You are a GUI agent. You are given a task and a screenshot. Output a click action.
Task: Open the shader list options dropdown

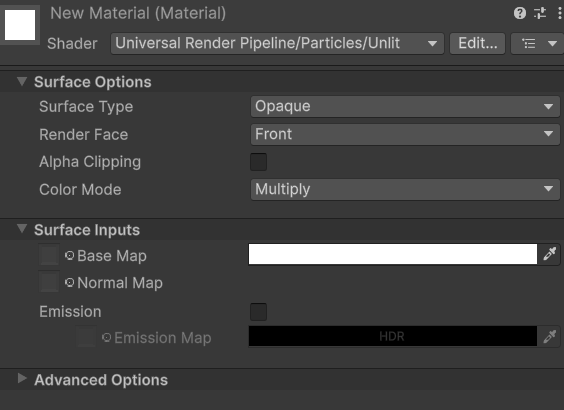(x=538, y=44)
